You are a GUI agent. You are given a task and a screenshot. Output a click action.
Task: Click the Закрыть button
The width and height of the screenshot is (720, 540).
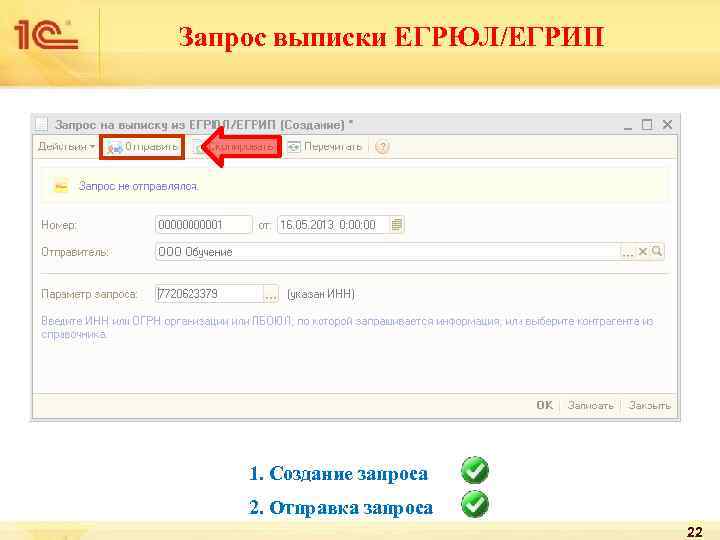click(x=650, y=405)
